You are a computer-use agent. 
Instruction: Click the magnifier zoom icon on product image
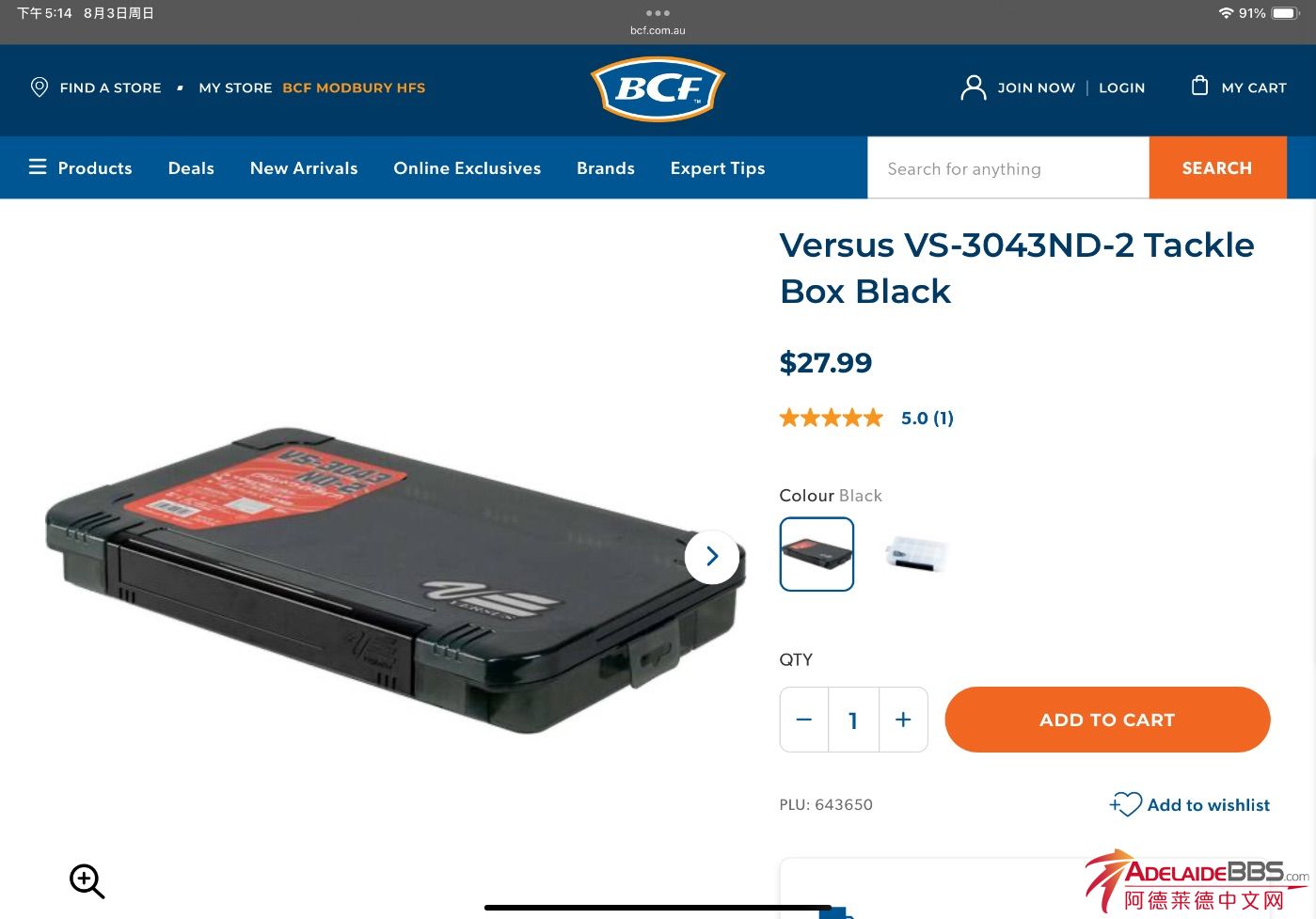(x=87, y=881)
